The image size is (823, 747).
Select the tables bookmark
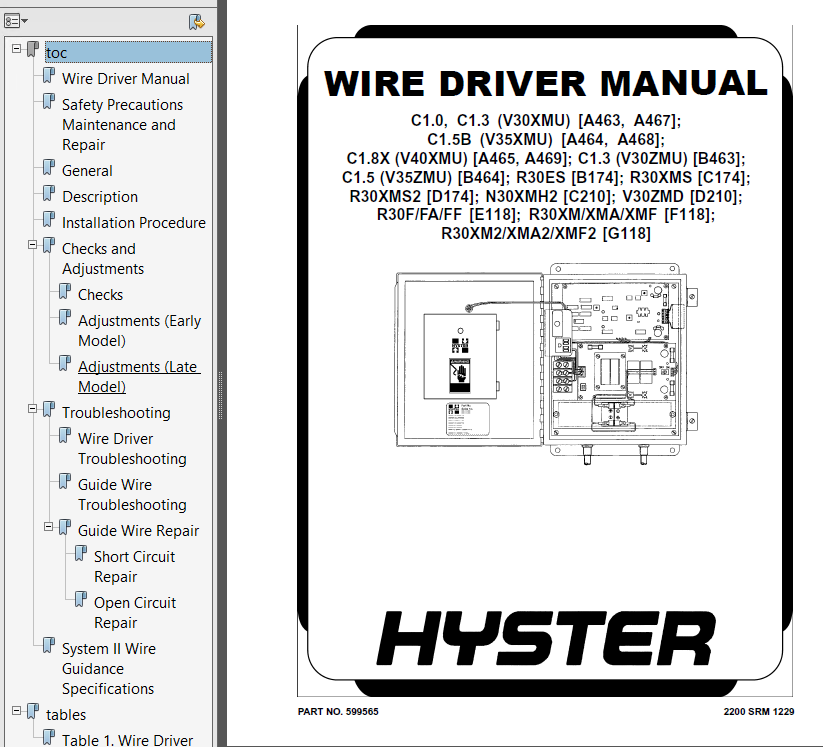coord(66,715)
